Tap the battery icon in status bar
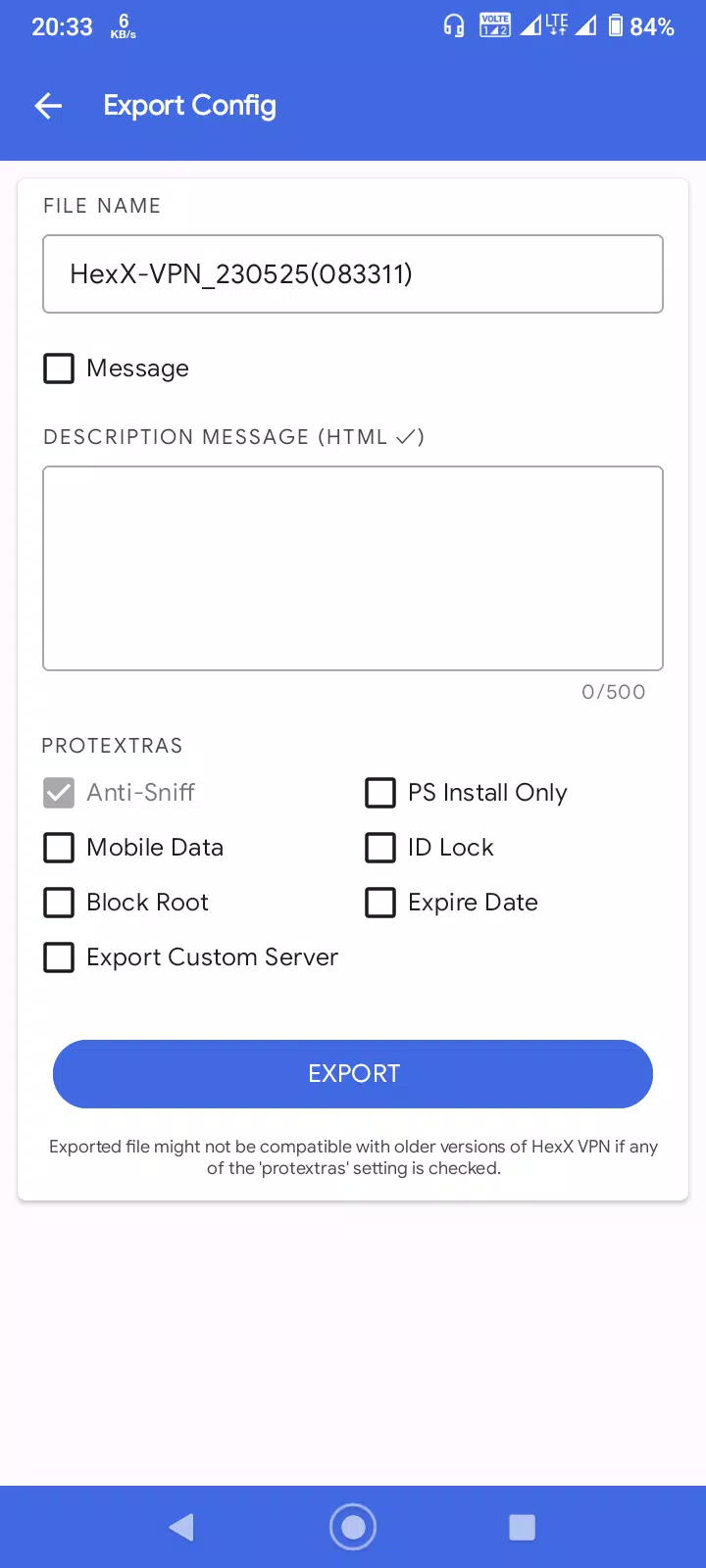Viewport: 706px width, 1568px height. pyautogui.click(x=616, y=25)
